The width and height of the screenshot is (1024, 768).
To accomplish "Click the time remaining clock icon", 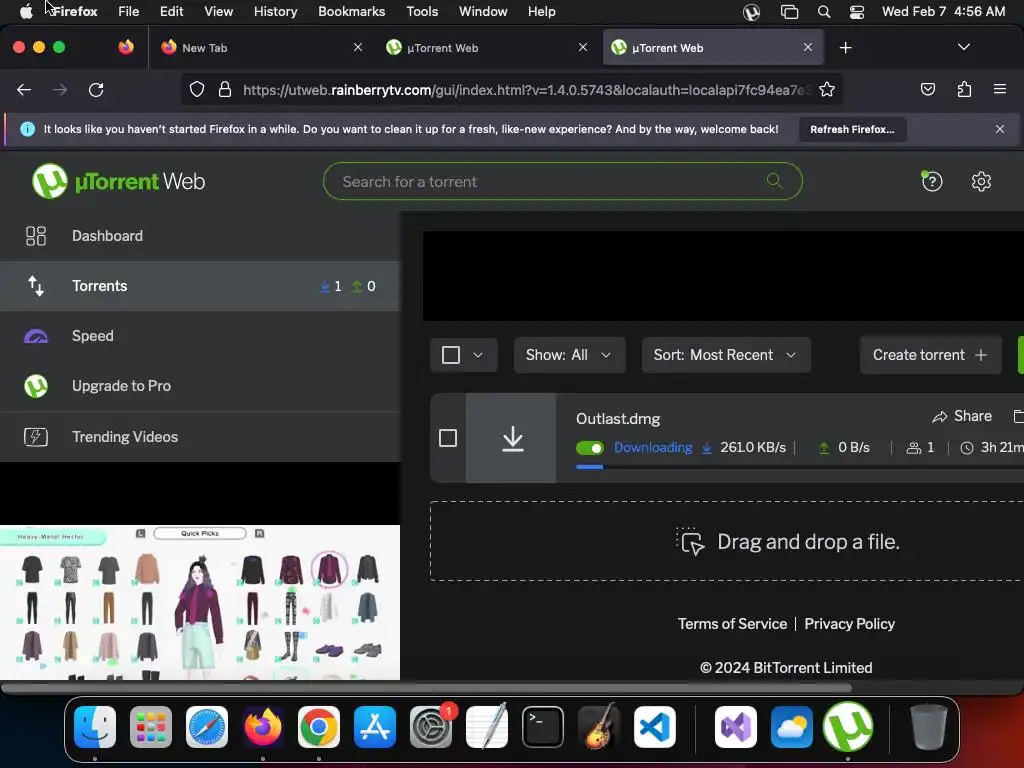I will coord(967,448).
